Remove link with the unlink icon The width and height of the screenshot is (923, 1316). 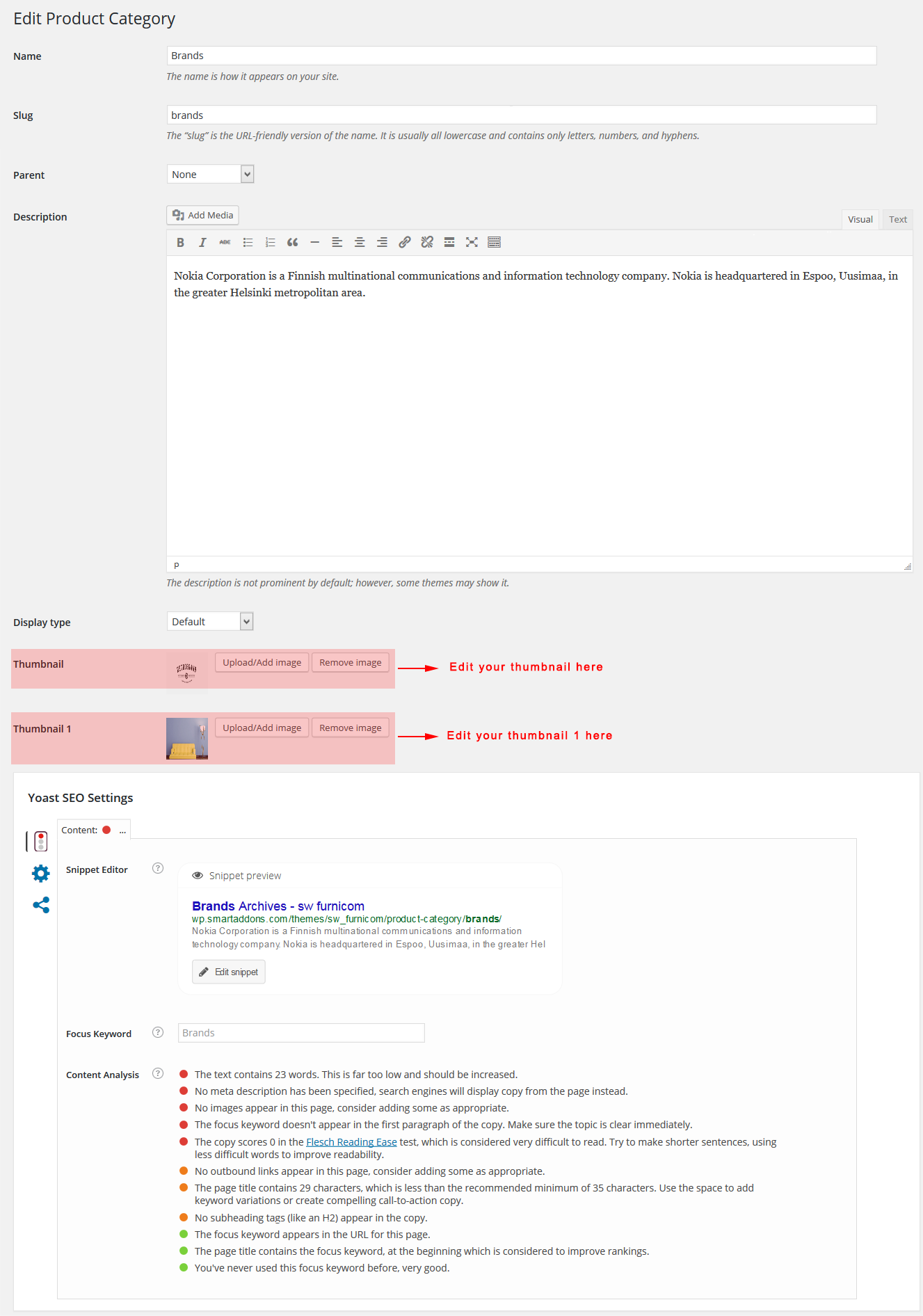click(x=427, y=242)
